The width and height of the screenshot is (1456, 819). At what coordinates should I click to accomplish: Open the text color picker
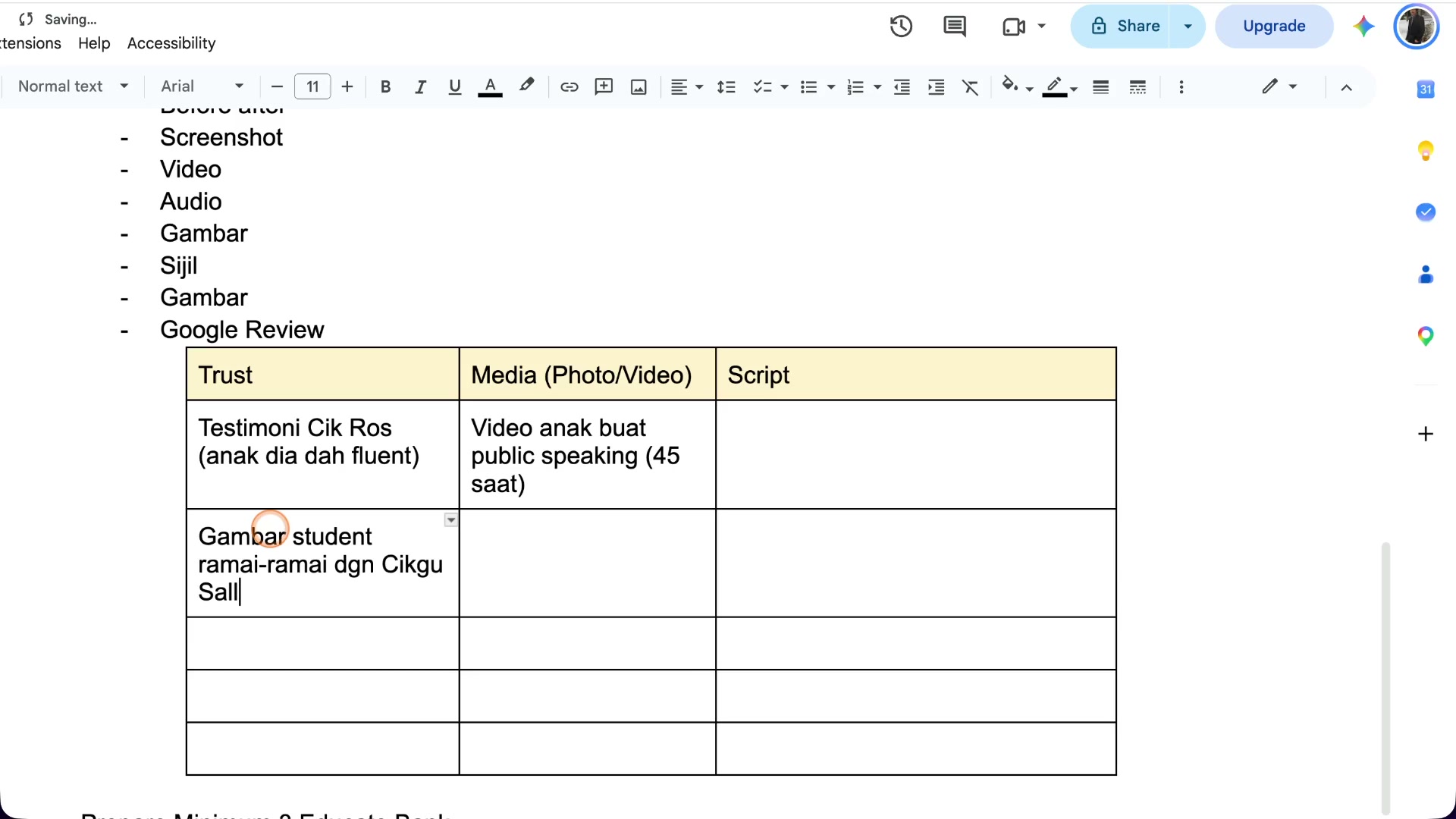point(490,87)
